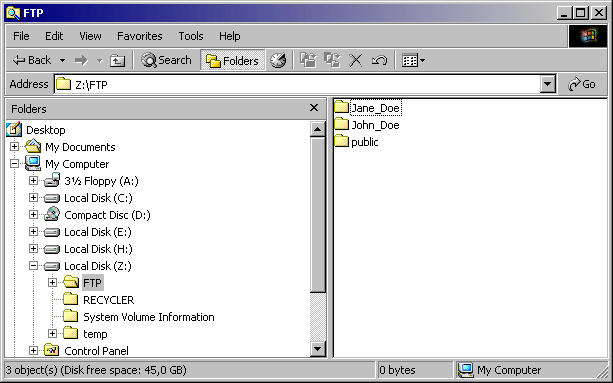This screenshot has width=613, height=383.
Task: Click the Undo toolbar icon
Action: 379,61
